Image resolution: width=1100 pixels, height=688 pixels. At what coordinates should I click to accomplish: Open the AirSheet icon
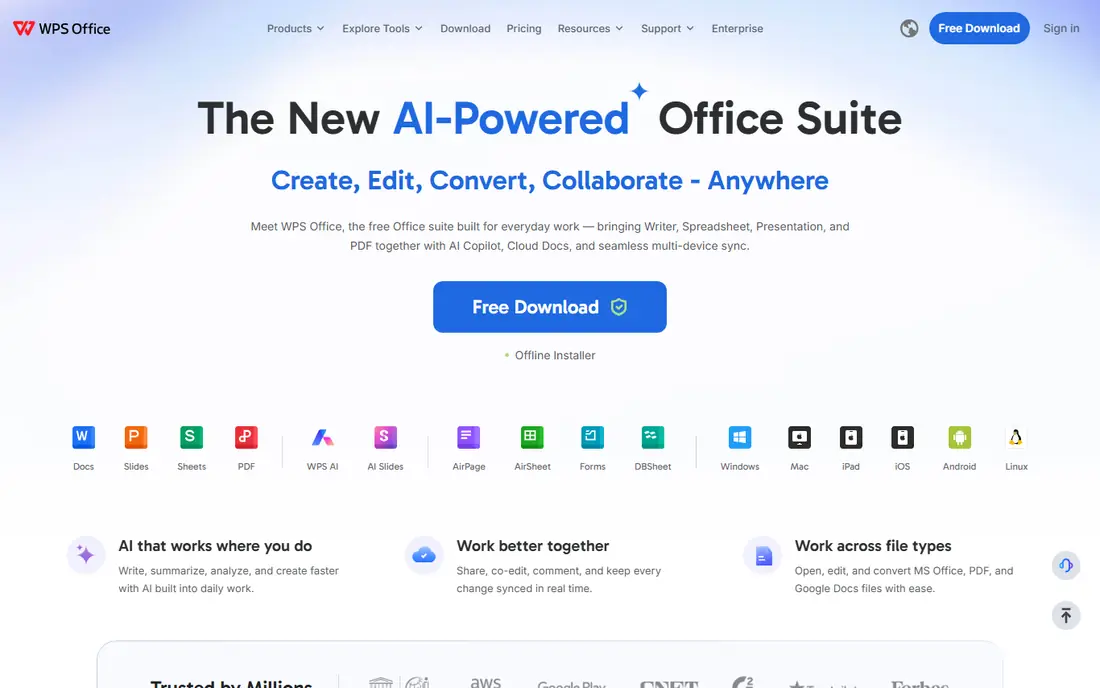pos(532,438)
